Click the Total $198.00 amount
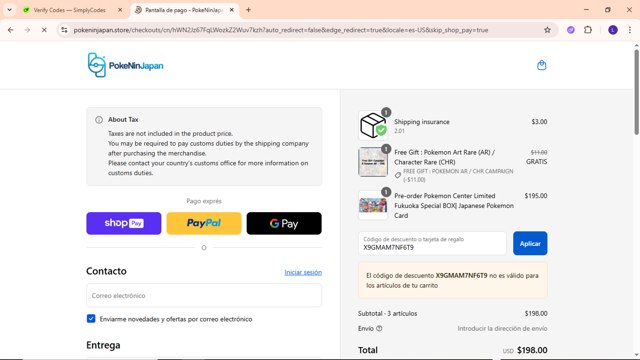Image resolution: width=640 pixels, height=360 pixels. [532, 350]
